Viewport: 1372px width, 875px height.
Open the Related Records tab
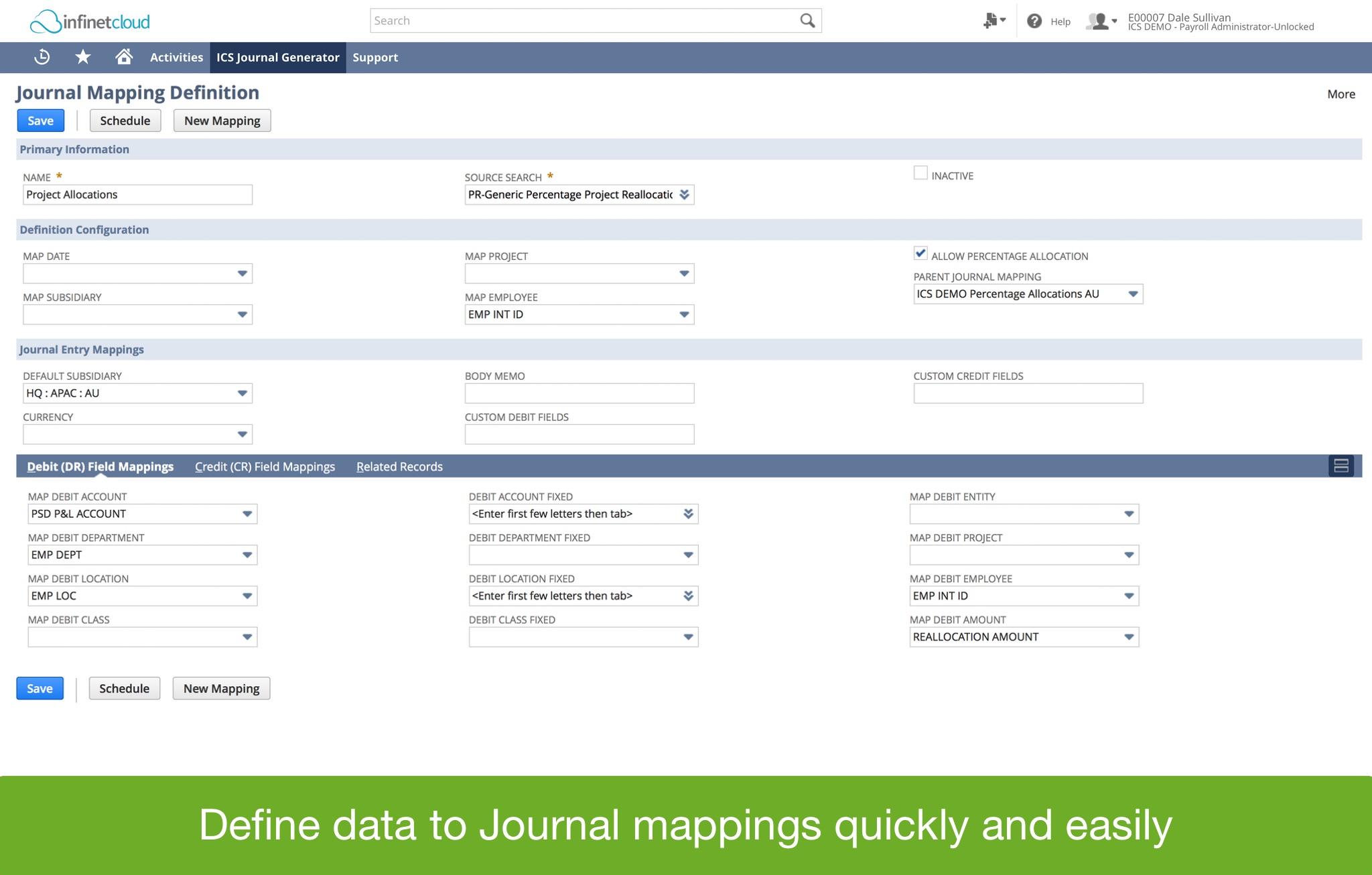coord(399,467)
